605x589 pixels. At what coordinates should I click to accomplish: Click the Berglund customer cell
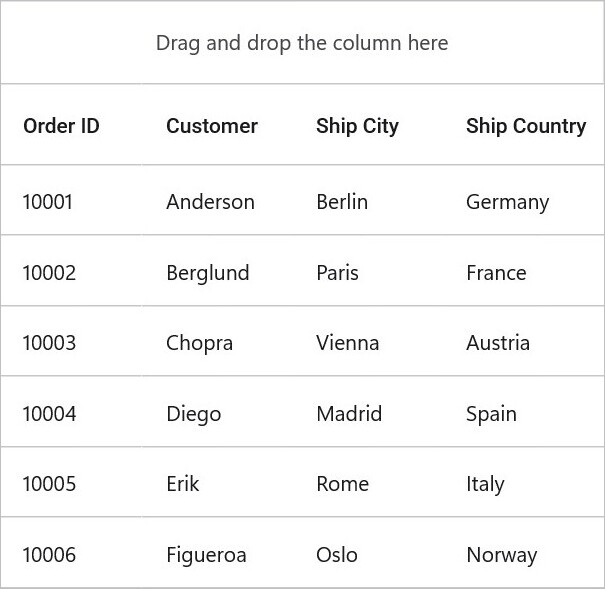(217, 270)
